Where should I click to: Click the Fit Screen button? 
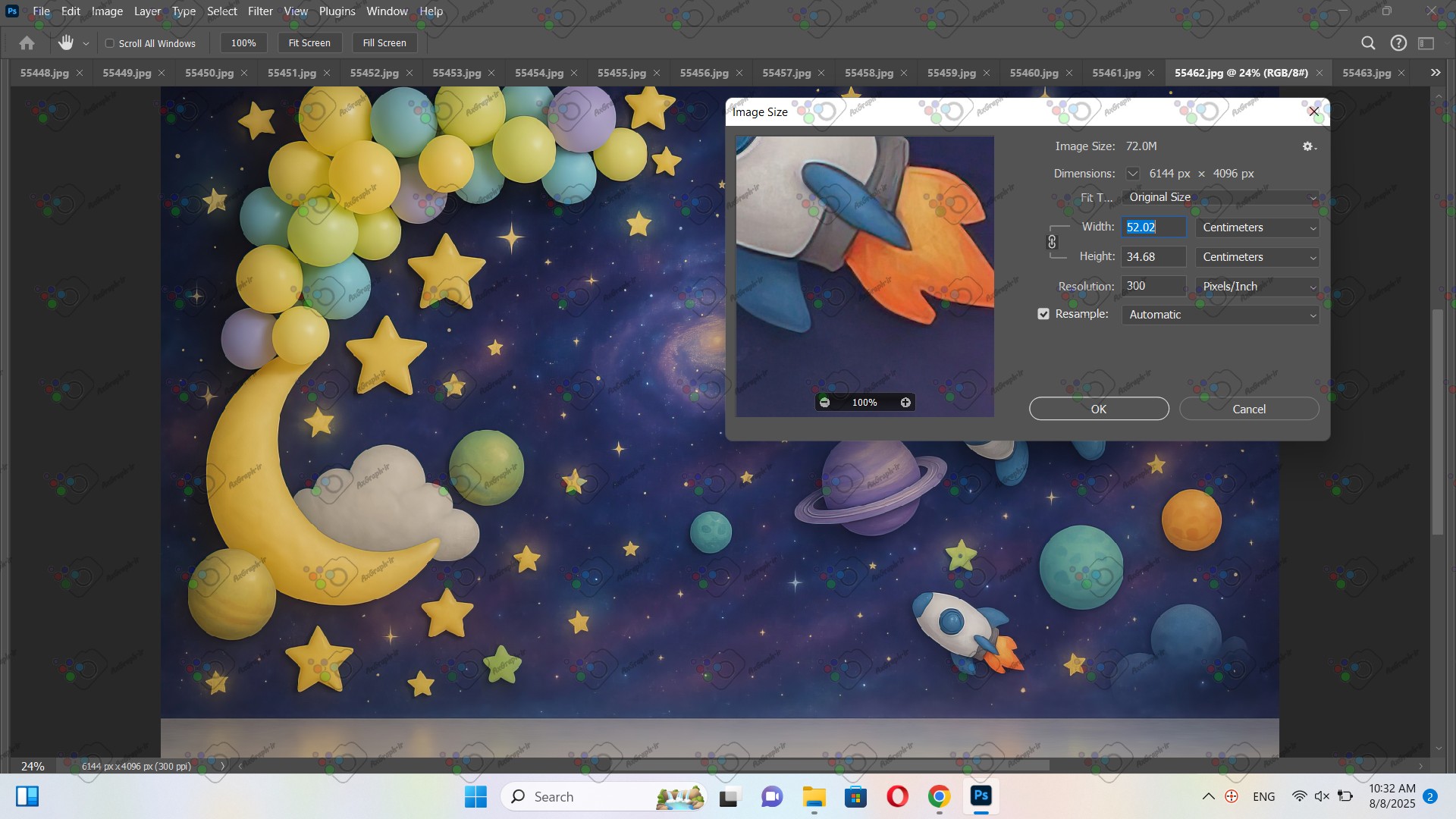click(309, 43)
